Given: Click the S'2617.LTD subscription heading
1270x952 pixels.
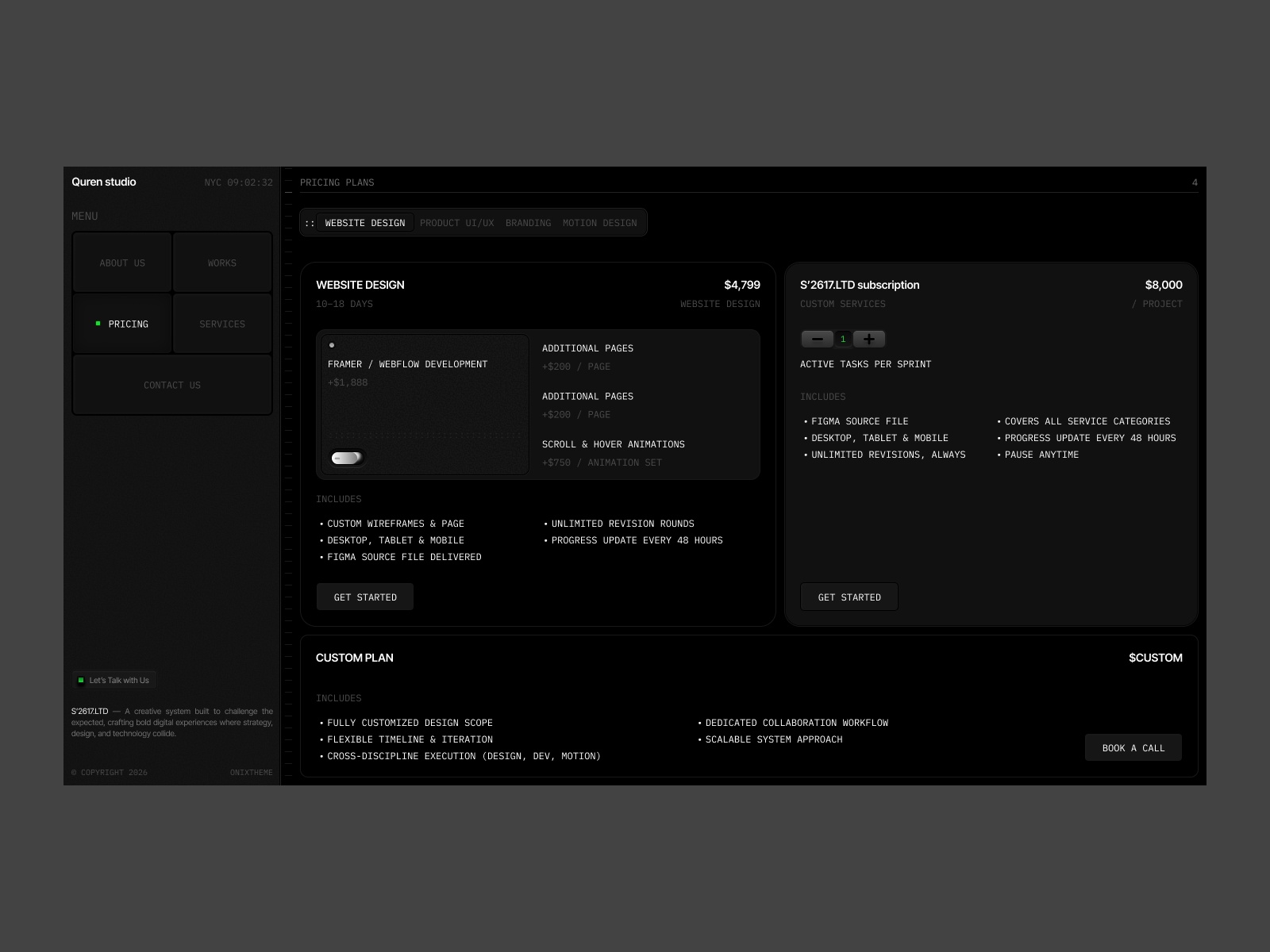Looking at the screenshot, I should tap(860, 285).
